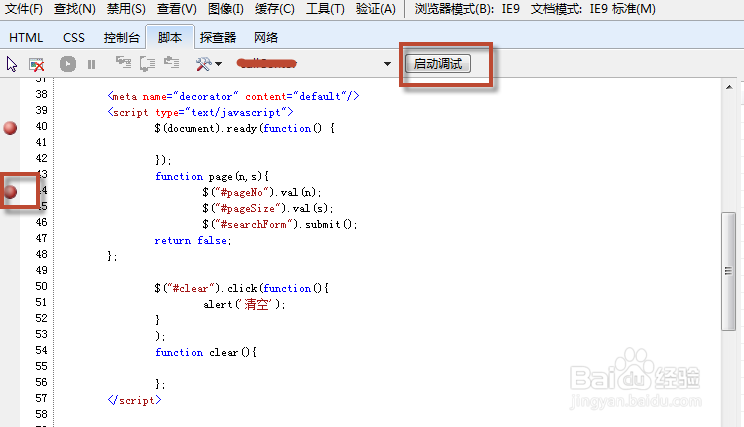Image resolution: width=744 pixels, height=427 pixels.
Task: Click the "return false;" code line
Action: pyautogui.click(x=193, y=241)
